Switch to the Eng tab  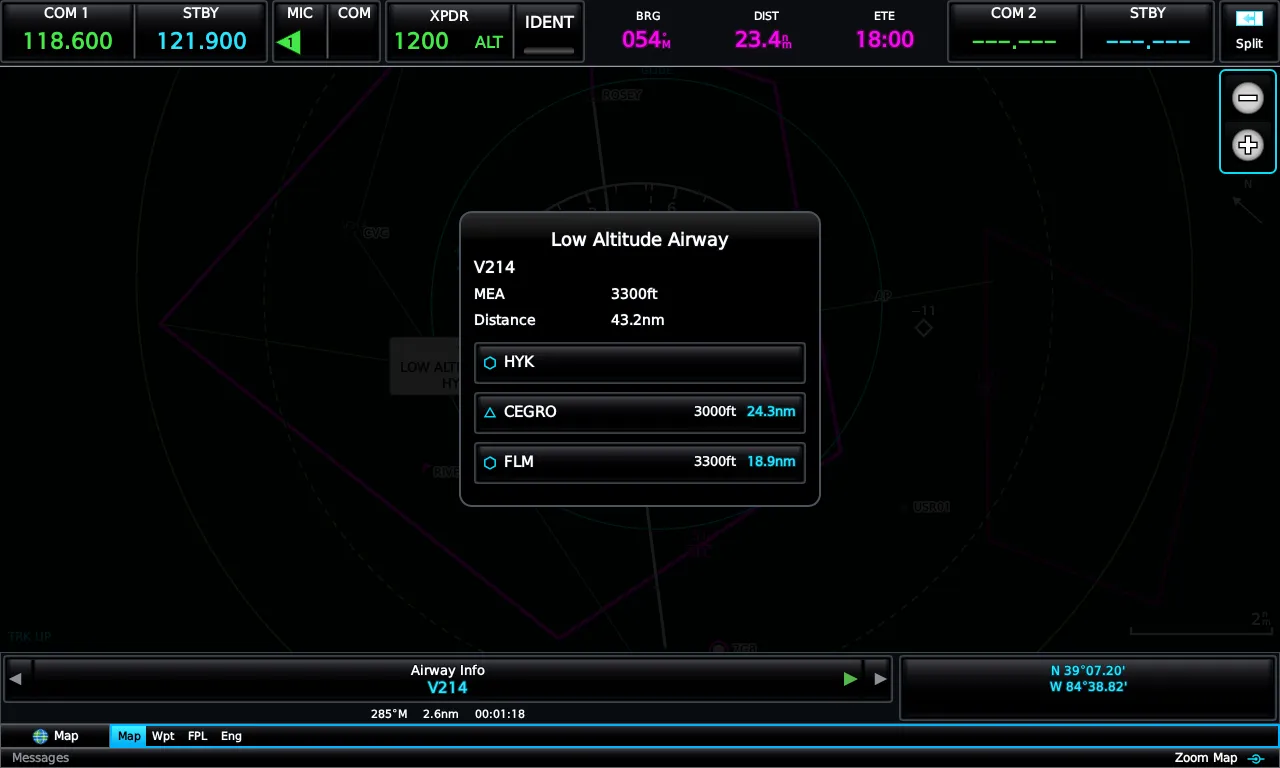[231, 736]
